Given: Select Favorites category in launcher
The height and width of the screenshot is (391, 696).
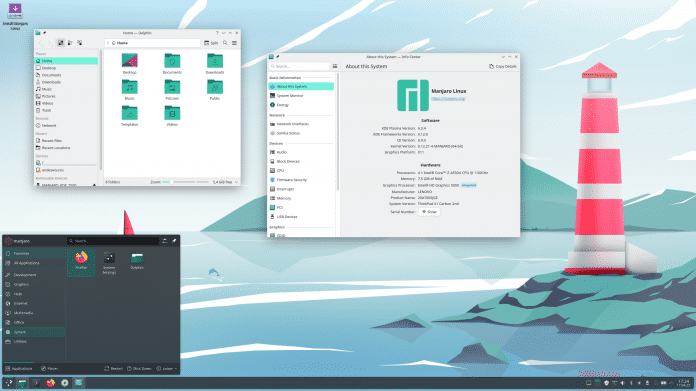Looking at the screenshot, I should 34,253.
